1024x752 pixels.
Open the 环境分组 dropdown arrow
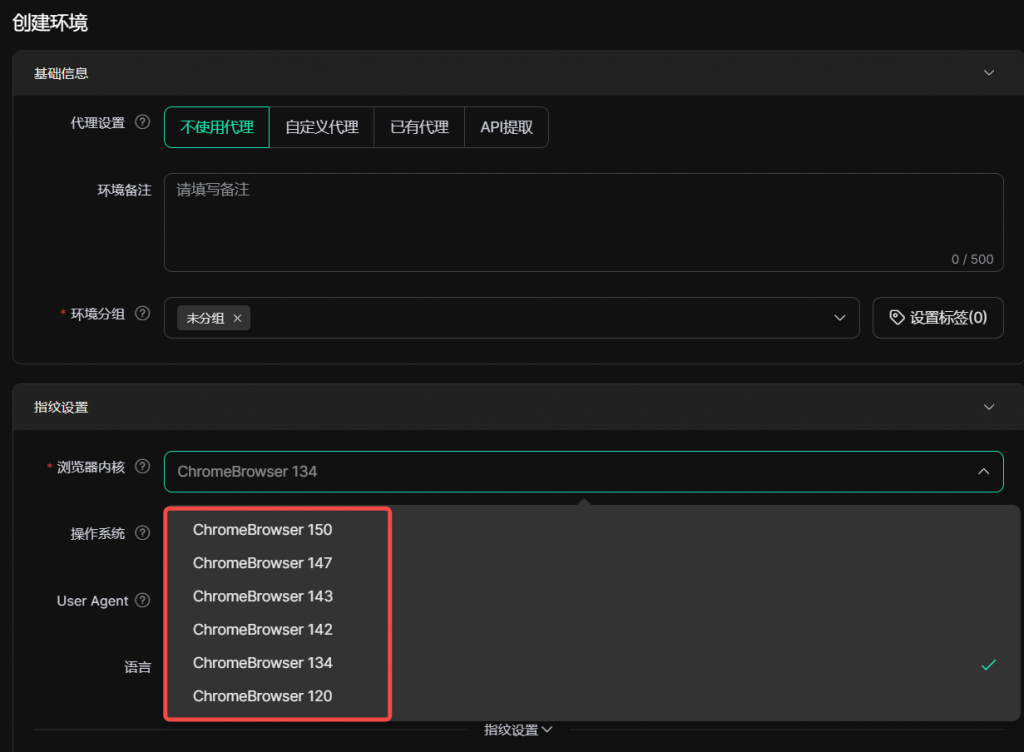coord(840,318)
